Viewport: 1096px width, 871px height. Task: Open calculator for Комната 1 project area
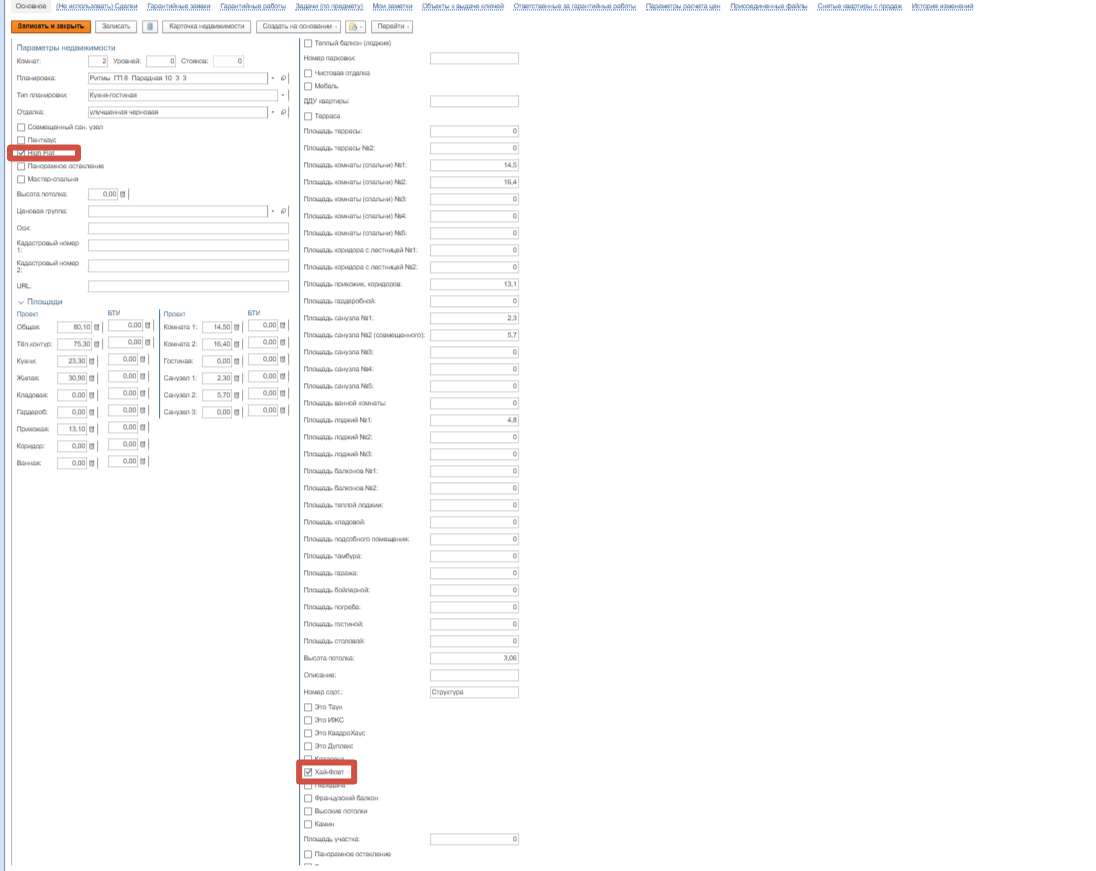tap(238, 327)
